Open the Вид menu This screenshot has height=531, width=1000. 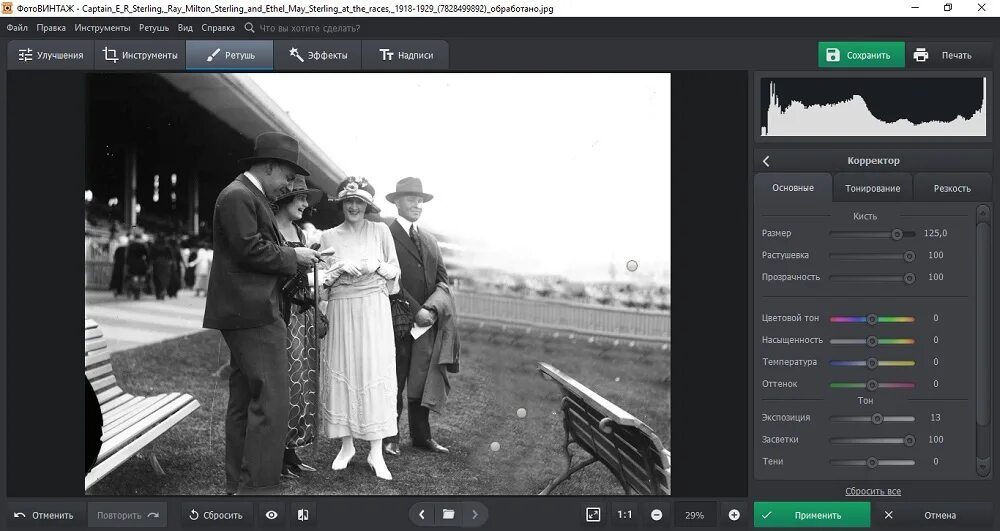point(185,28)
